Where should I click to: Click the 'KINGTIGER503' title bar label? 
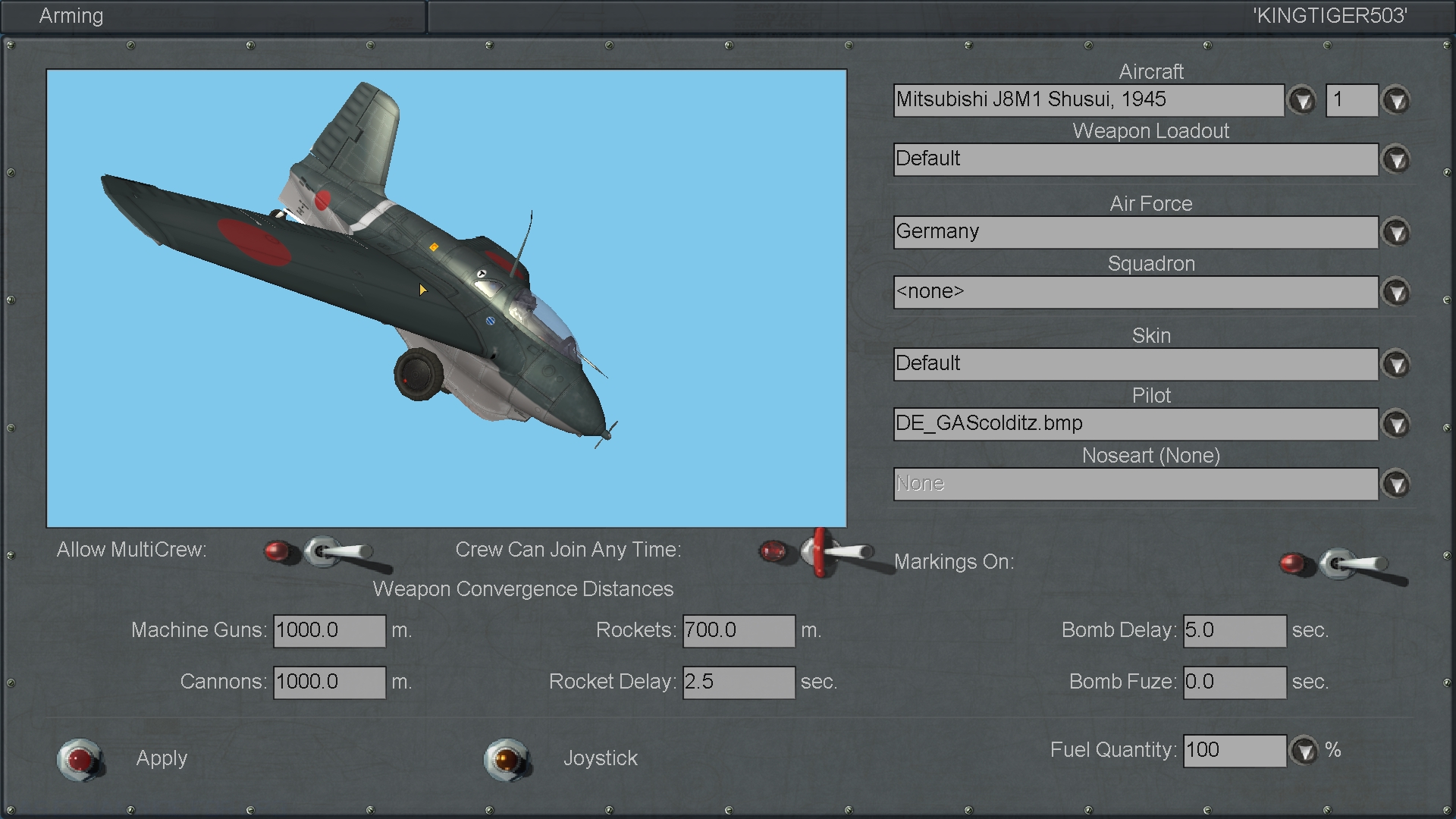tap(1330, 16)
